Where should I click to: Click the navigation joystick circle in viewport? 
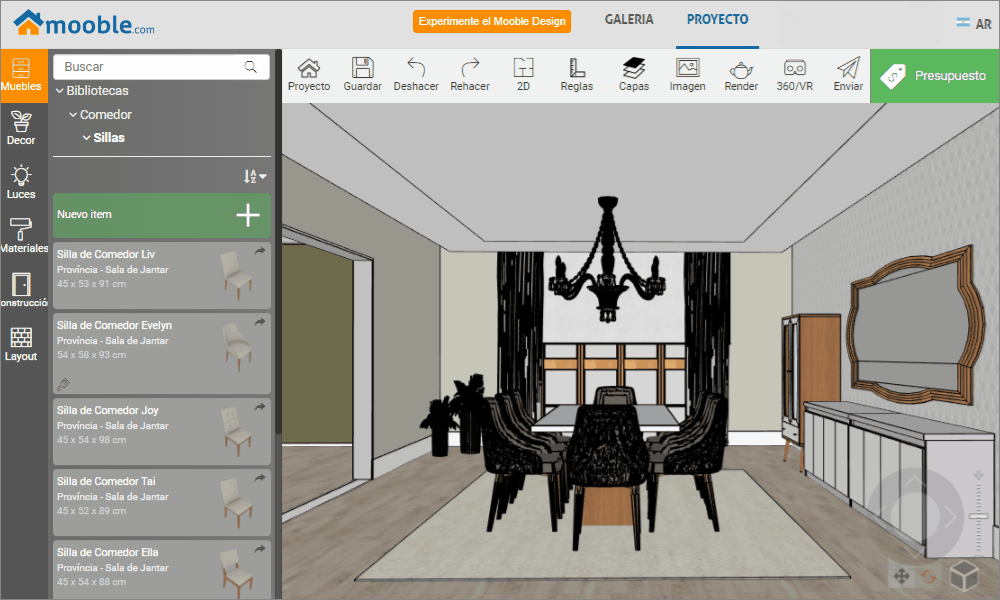[914, 515]
